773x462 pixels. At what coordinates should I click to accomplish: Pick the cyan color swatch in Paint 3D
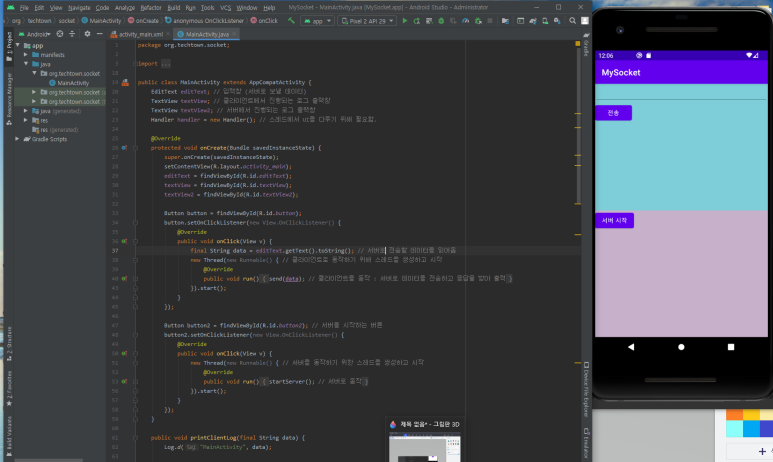point(735,428)
